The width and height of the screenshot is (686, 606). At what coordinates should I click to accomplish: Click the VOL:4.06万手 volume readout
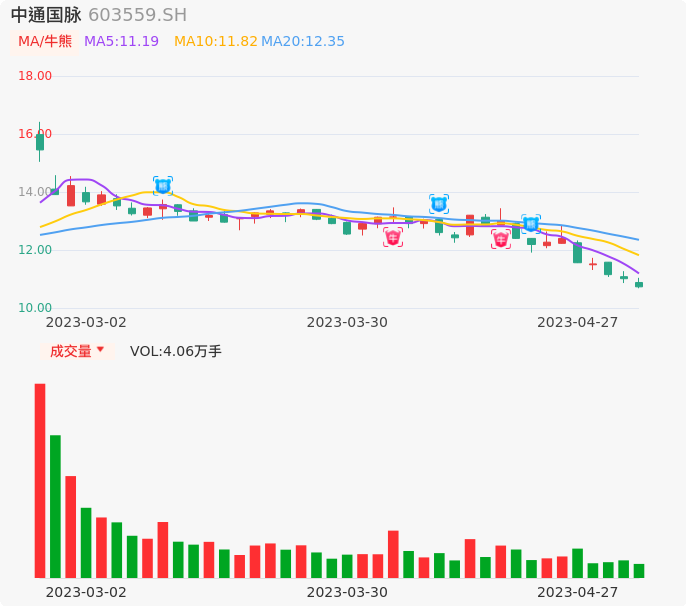(176, 351)
